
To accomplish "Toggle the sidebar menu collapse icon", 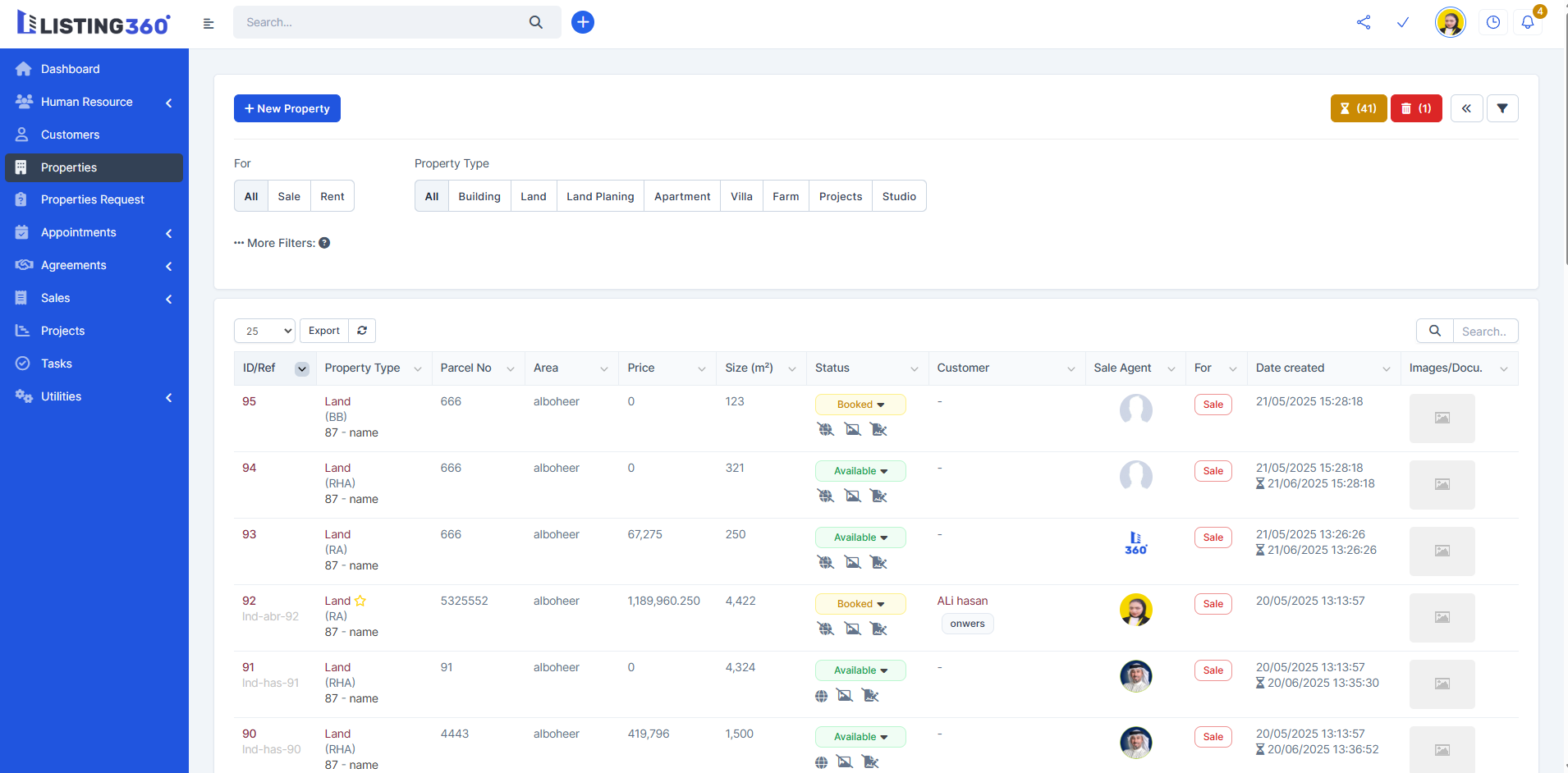I will click(x=209, y=23).
